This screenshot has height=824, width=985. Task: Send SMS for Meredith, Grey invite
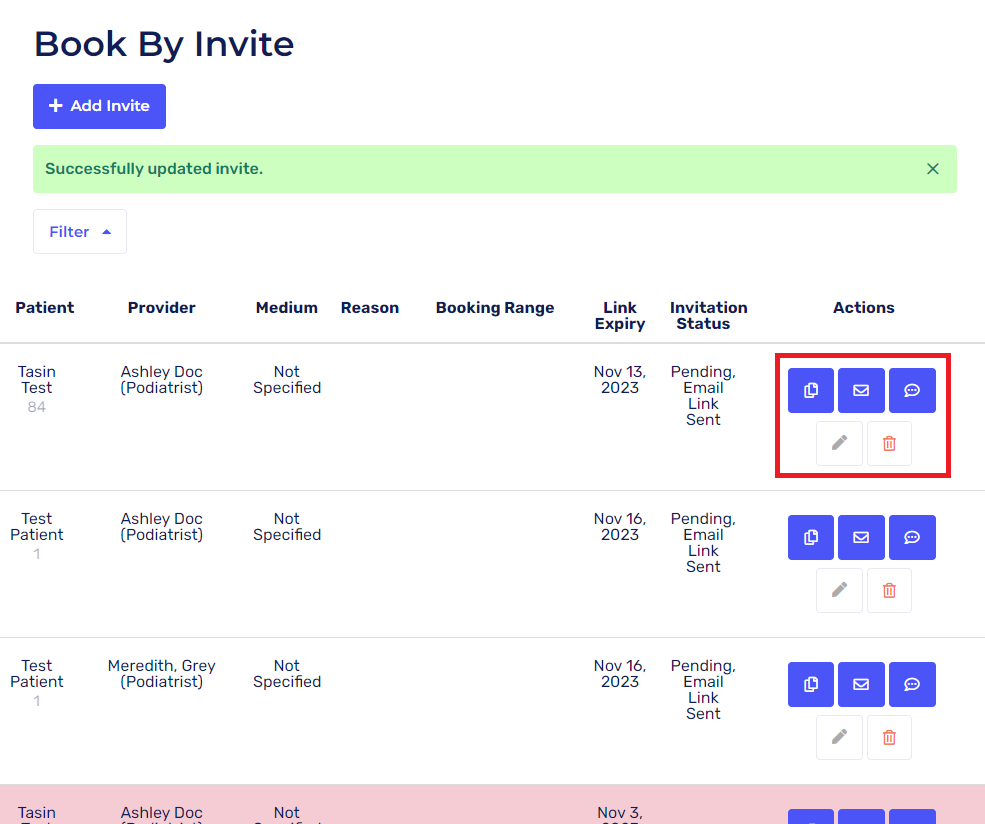click(x=912, y=684)
